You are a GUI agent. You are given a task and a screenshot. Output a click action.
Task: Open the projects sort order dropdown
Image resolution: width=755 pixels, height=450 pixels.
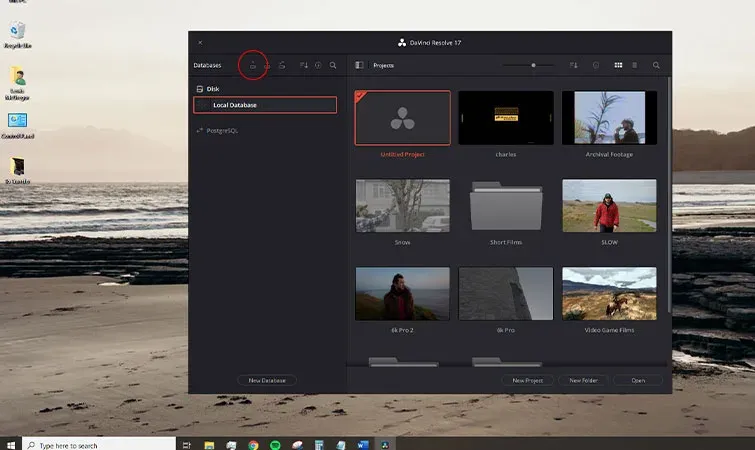click(x=573, y=65)
